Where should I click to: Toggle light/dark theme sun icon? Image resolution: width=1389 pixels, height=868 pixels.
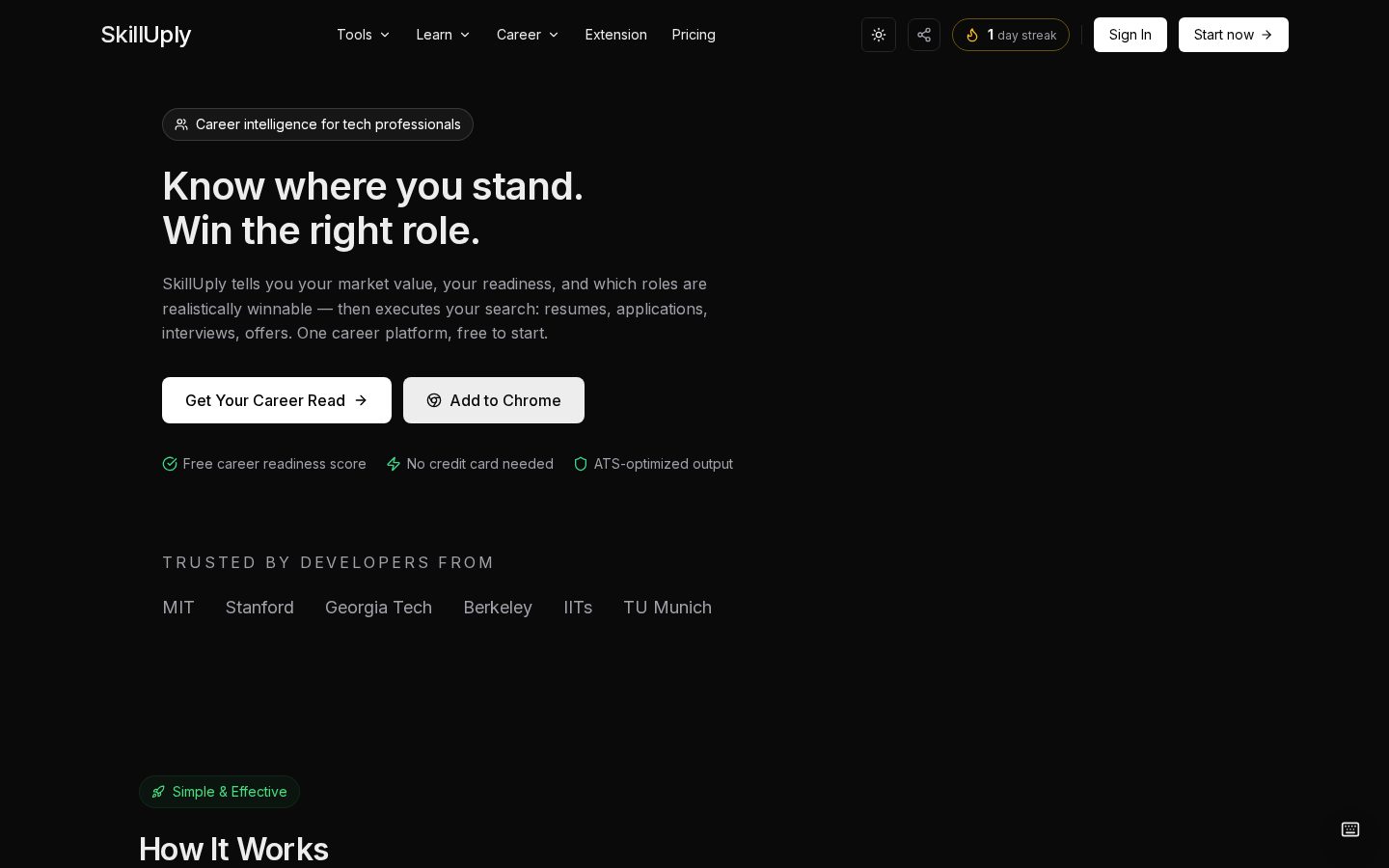pyautogui.click(x=879, y=35)
